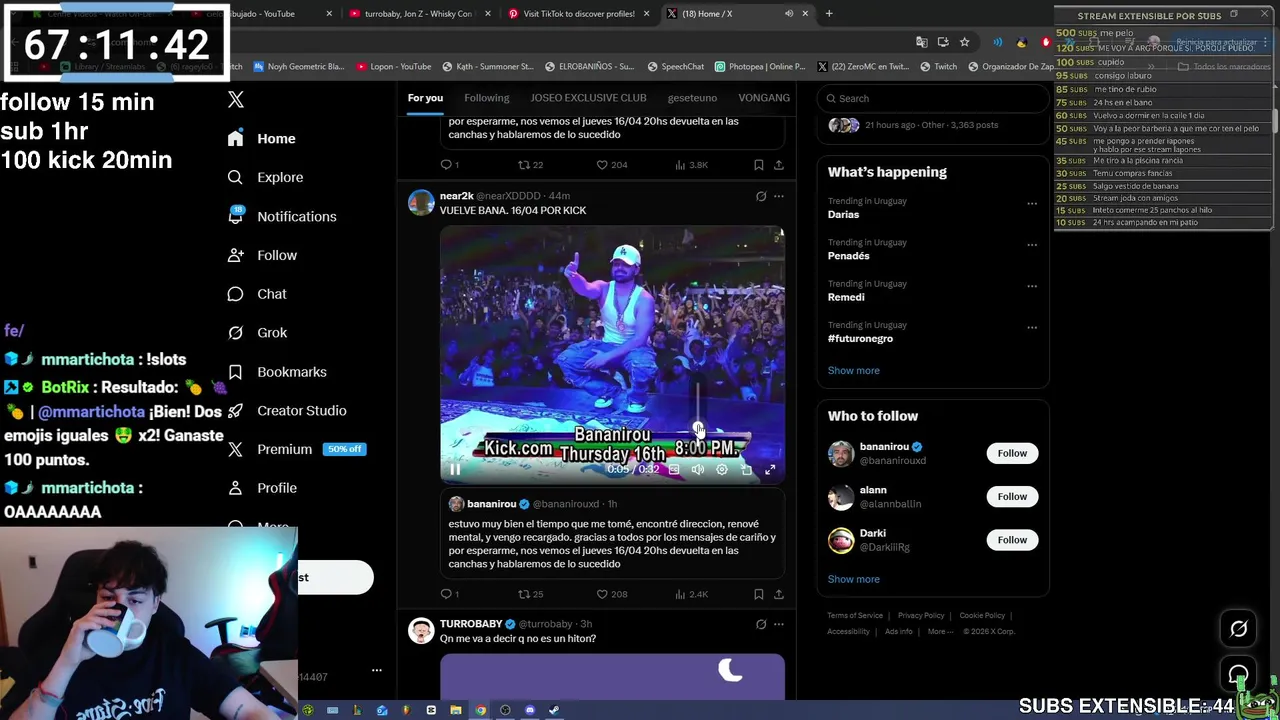Select the For you tab
Image resolution: width=1280 pixels, height=720 pixels.
[425, 98]
